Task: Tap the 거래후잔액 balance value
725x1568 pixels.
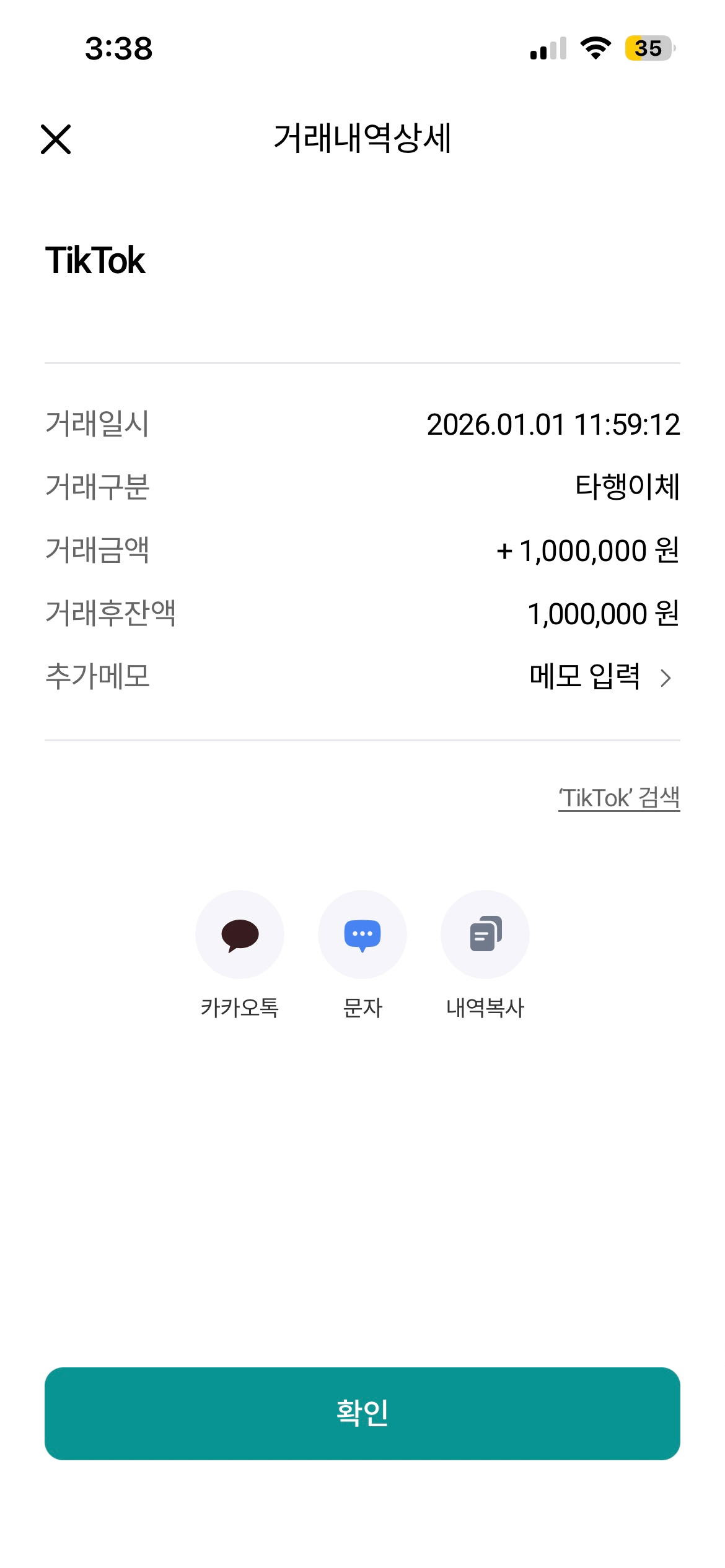Action: pos(603,614)
